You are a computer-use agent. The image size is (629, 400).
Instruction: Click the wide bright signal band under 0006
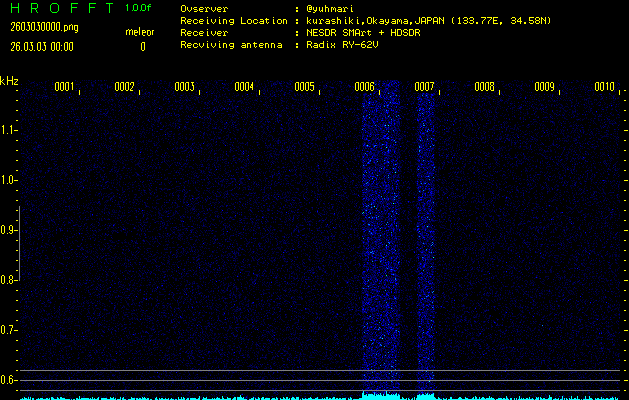(x=381, y=240)
